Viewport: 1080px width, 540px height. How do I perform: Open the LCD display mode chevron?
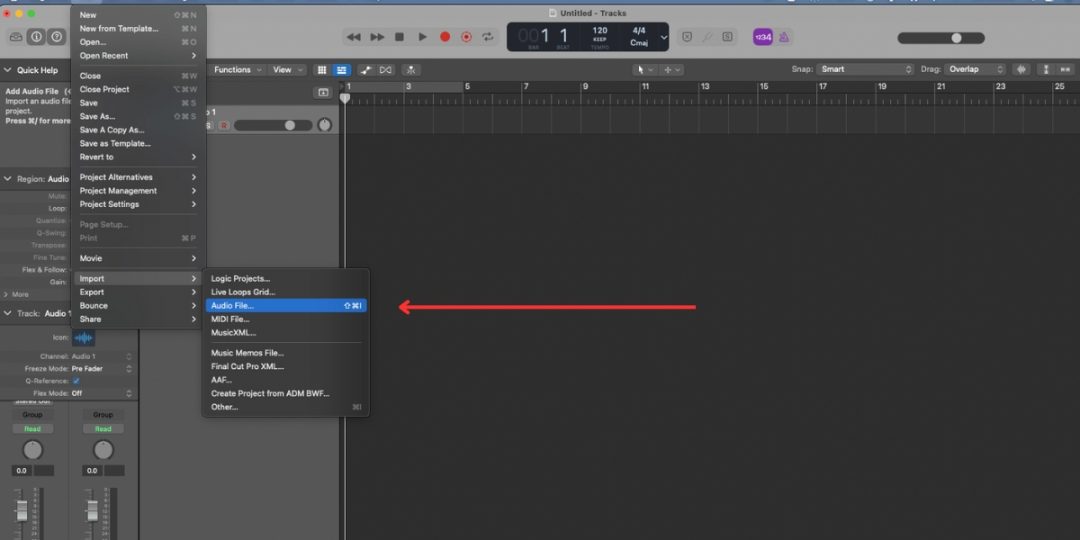663,37
